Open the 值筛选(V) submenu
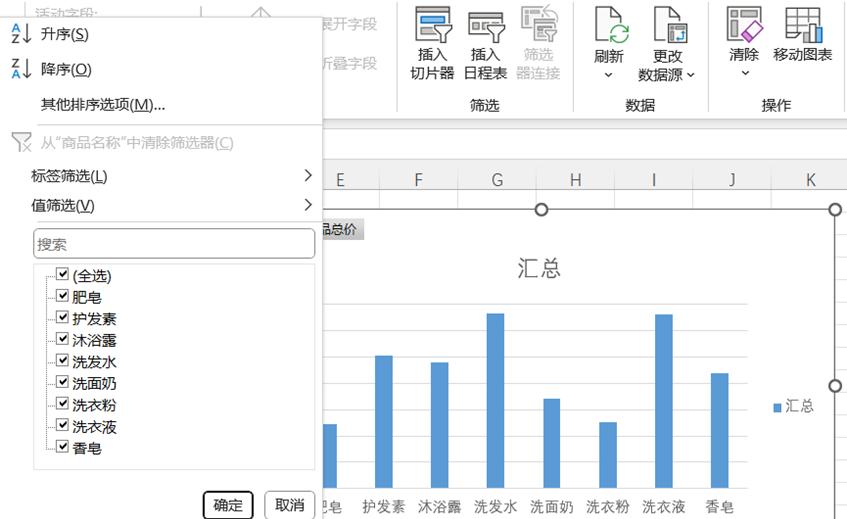Screen dimensions: 847x519 coord(63,205)
